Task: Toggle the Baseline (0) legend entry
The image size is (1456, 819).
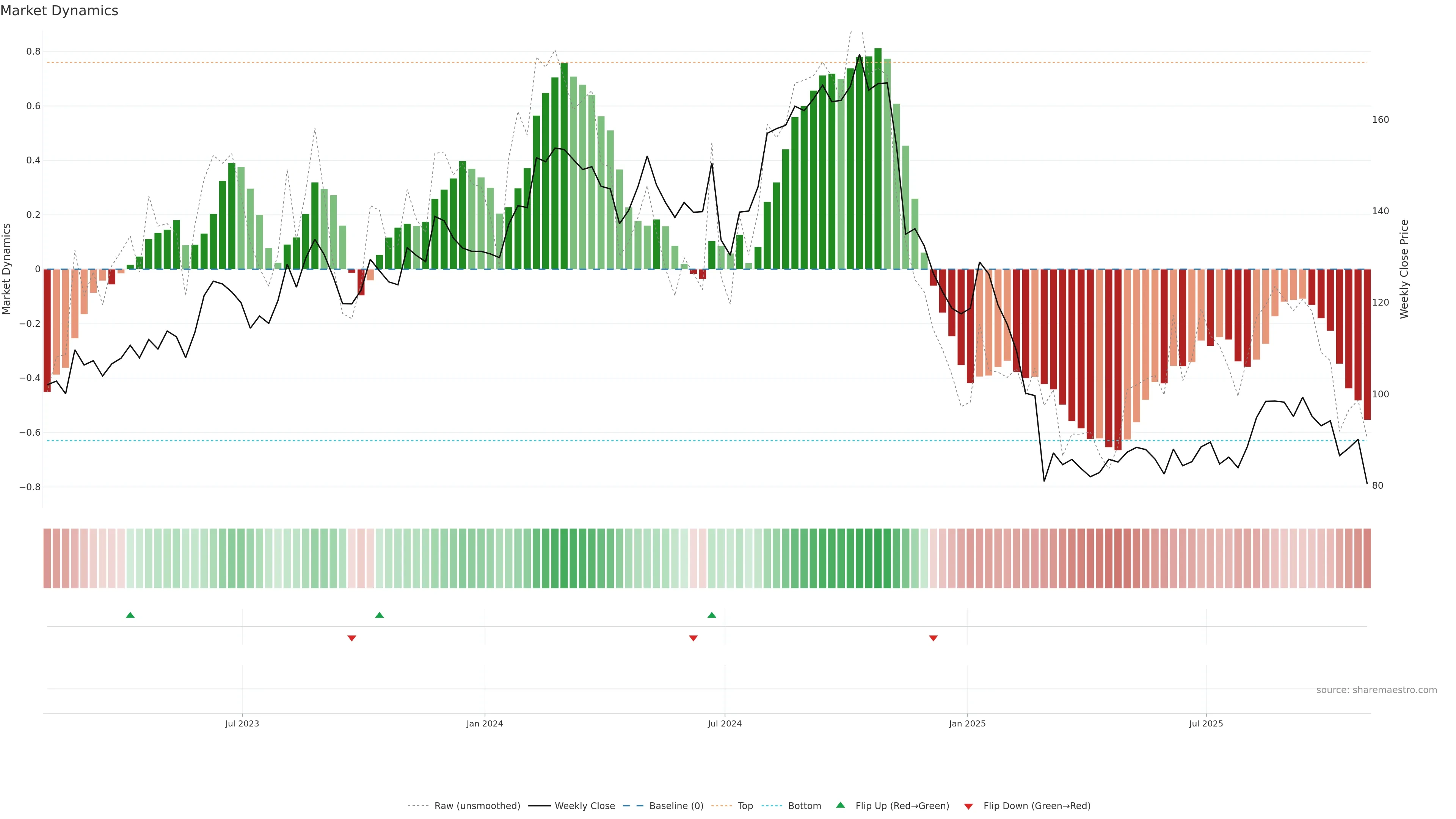Action: (676, 806)
